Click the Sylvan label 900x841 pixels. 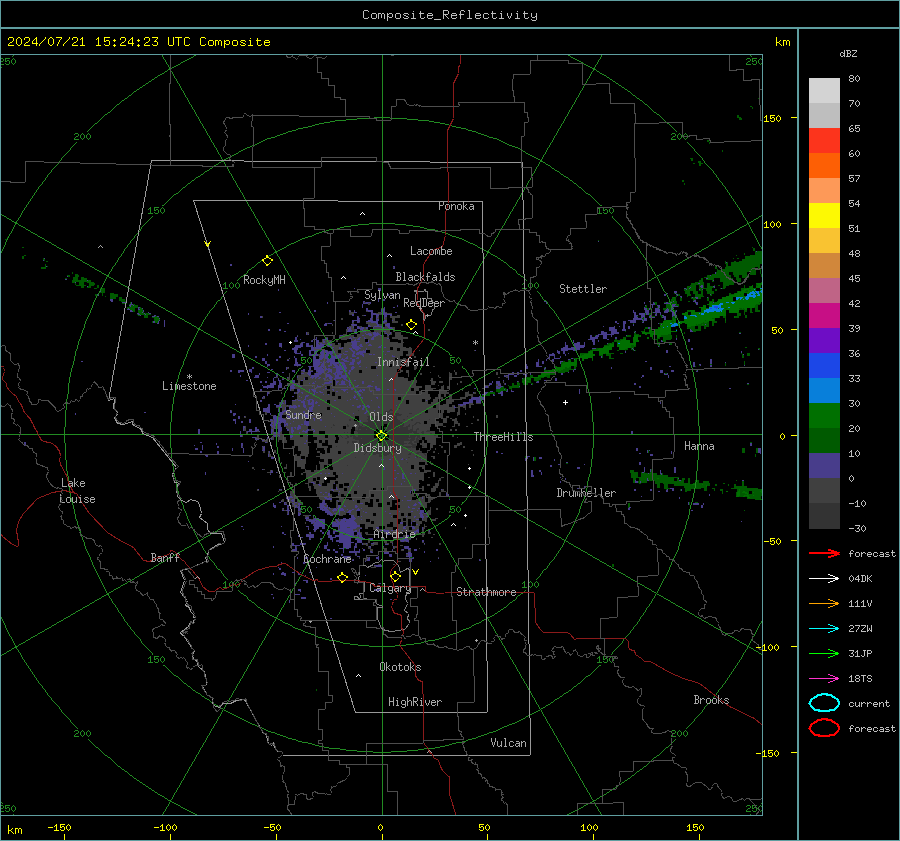coord(382,295)
